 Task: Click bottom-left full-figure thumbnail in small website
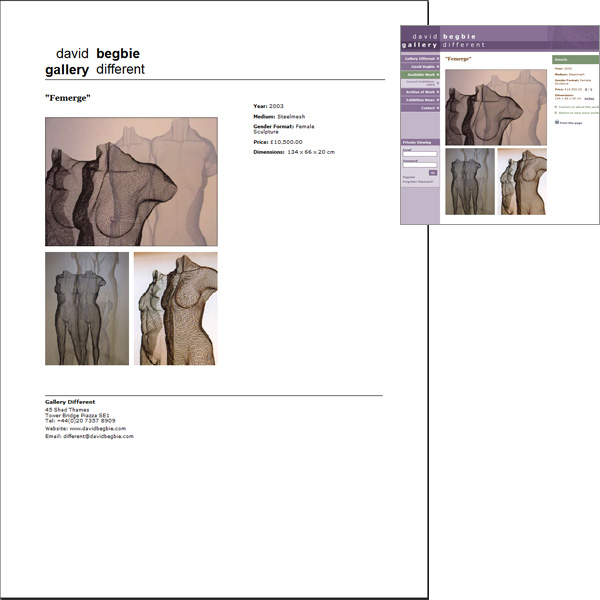click(x=470, y=181)
